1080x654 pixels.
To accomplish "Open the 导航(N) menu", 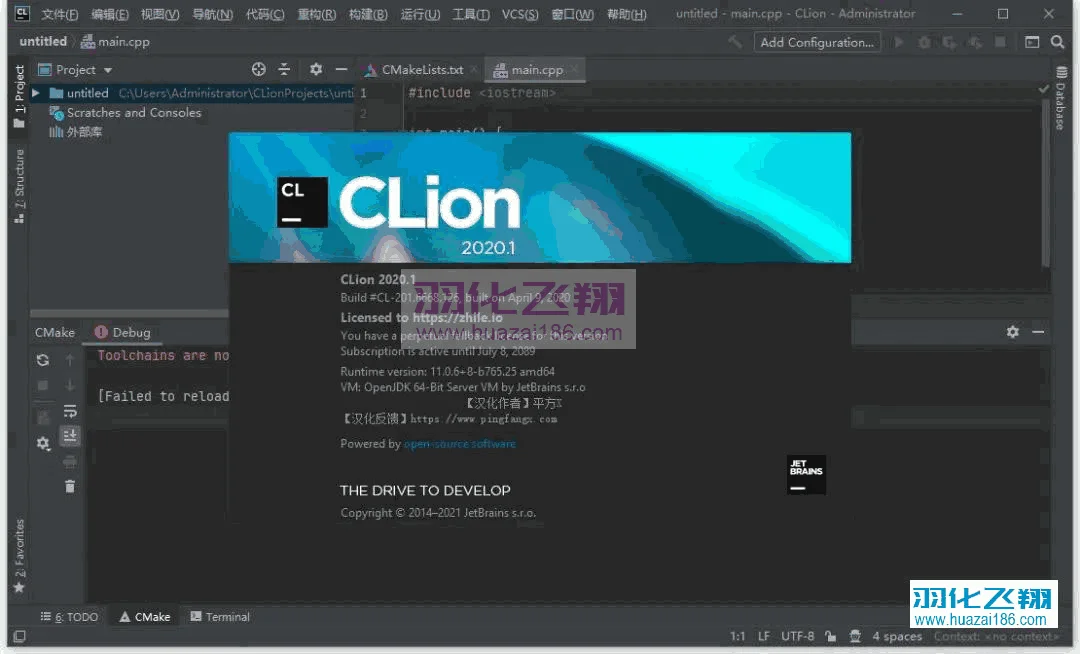I will [x=212, y=14].
